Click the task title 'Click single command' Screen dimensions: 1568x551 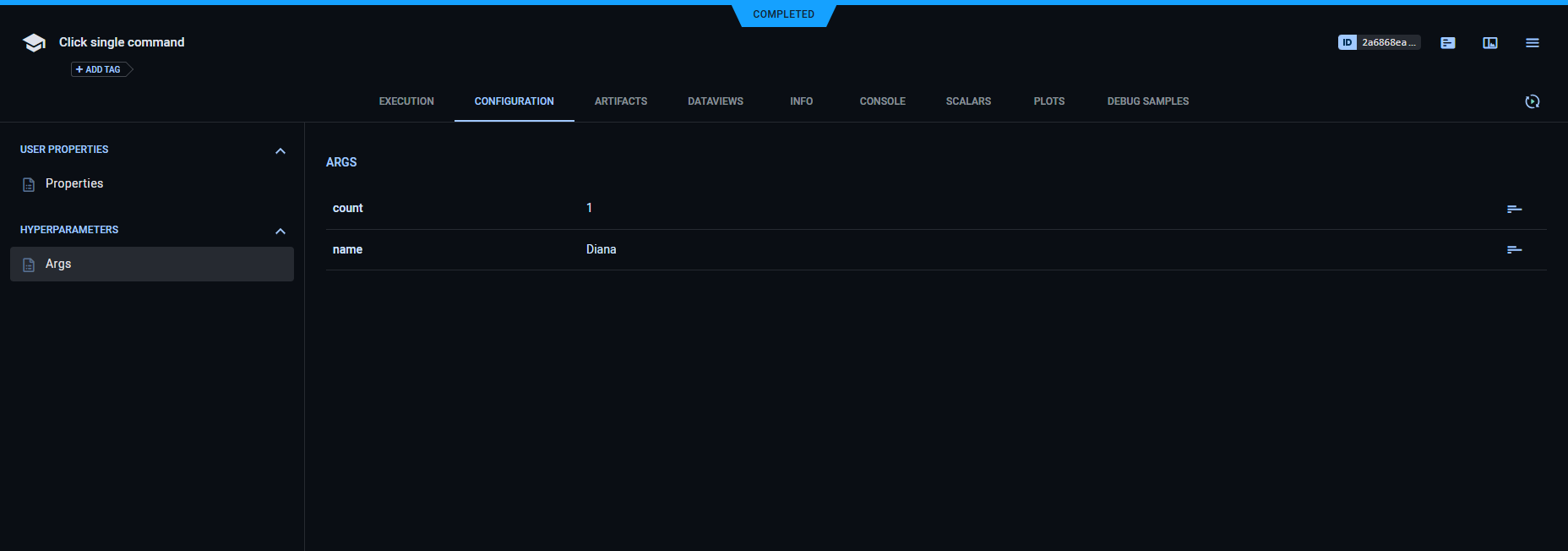[x=122, y=42]
